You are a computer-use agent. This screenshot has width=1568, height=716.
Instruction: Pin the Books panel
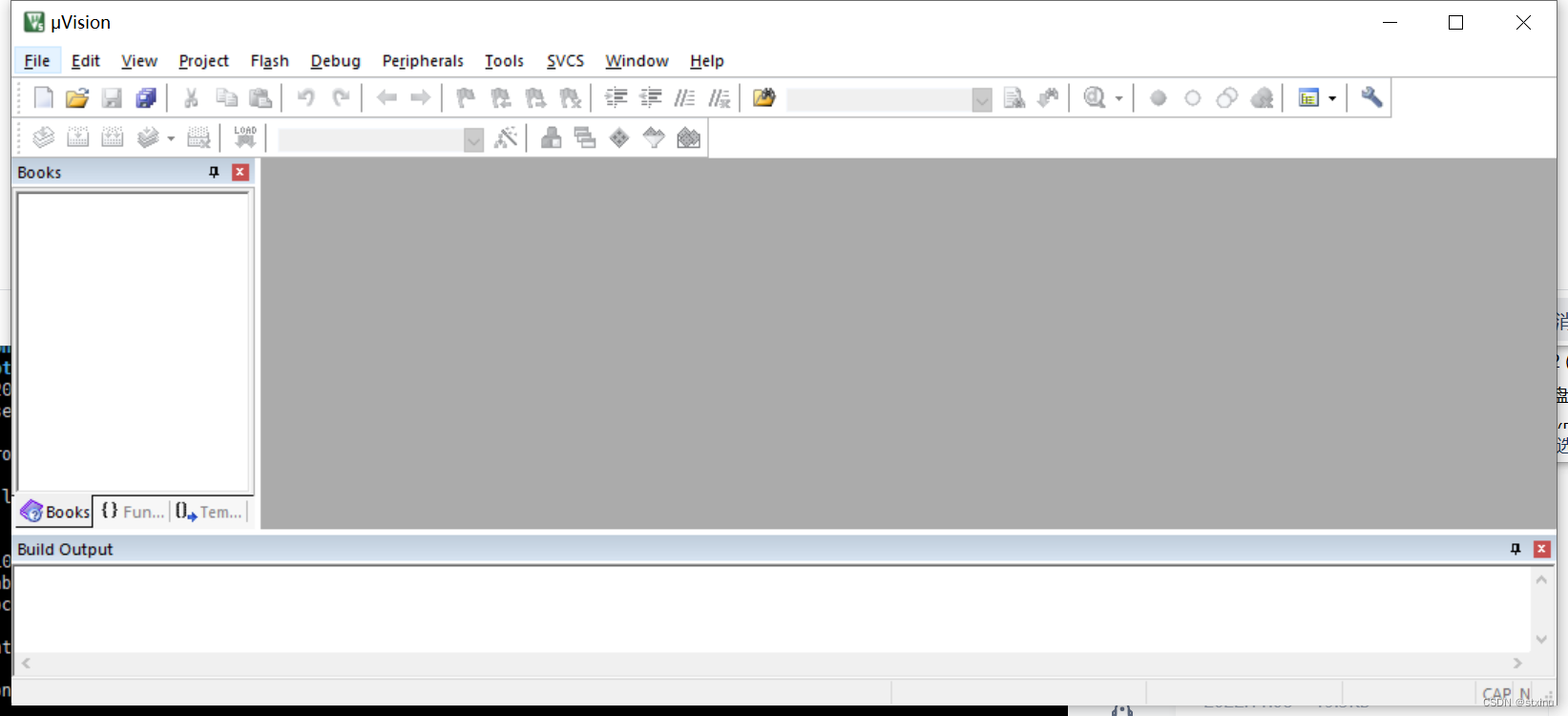click(214, 173)
